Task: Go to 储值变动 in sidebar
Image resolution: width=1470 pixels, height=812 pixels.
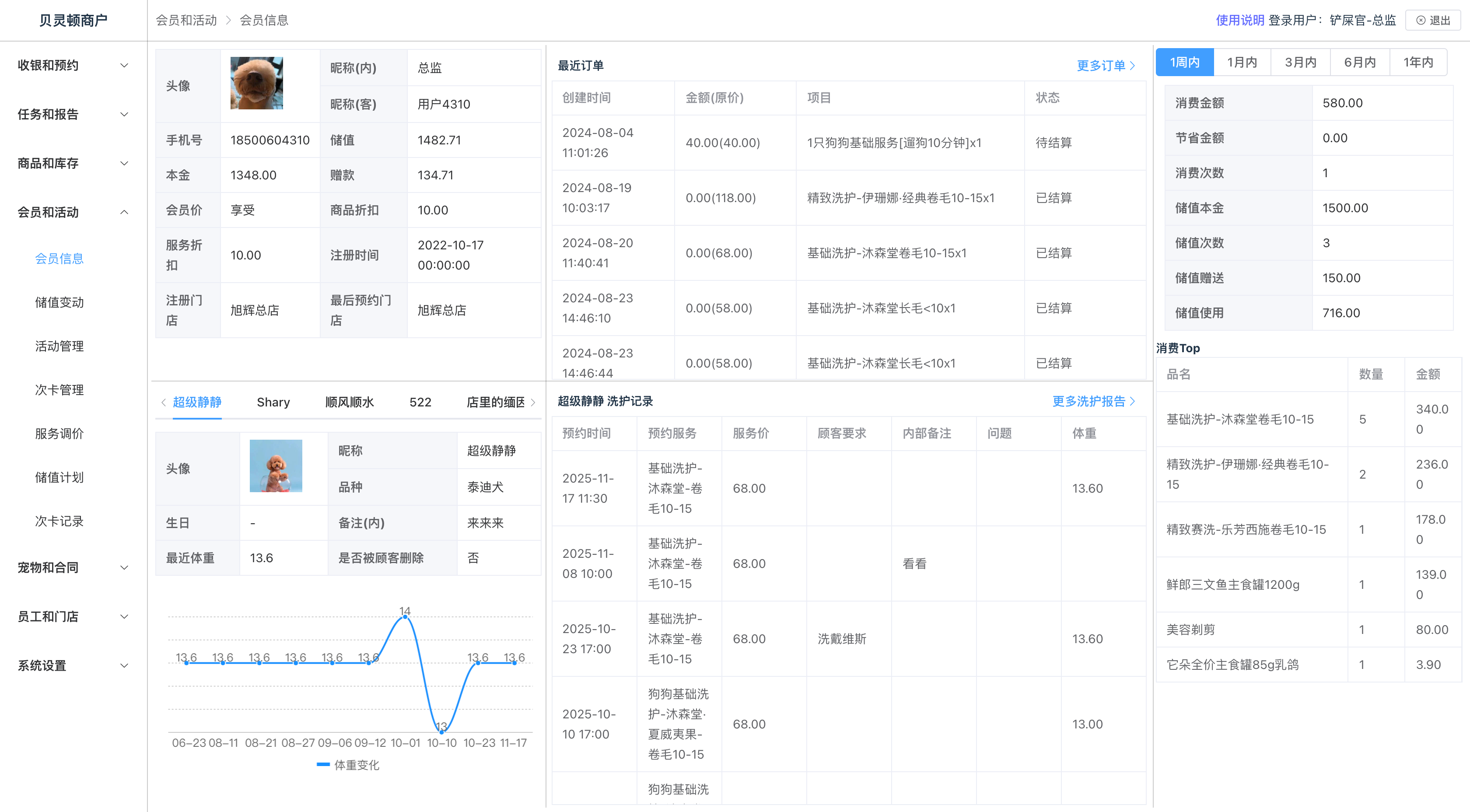Action: (59, 302)
